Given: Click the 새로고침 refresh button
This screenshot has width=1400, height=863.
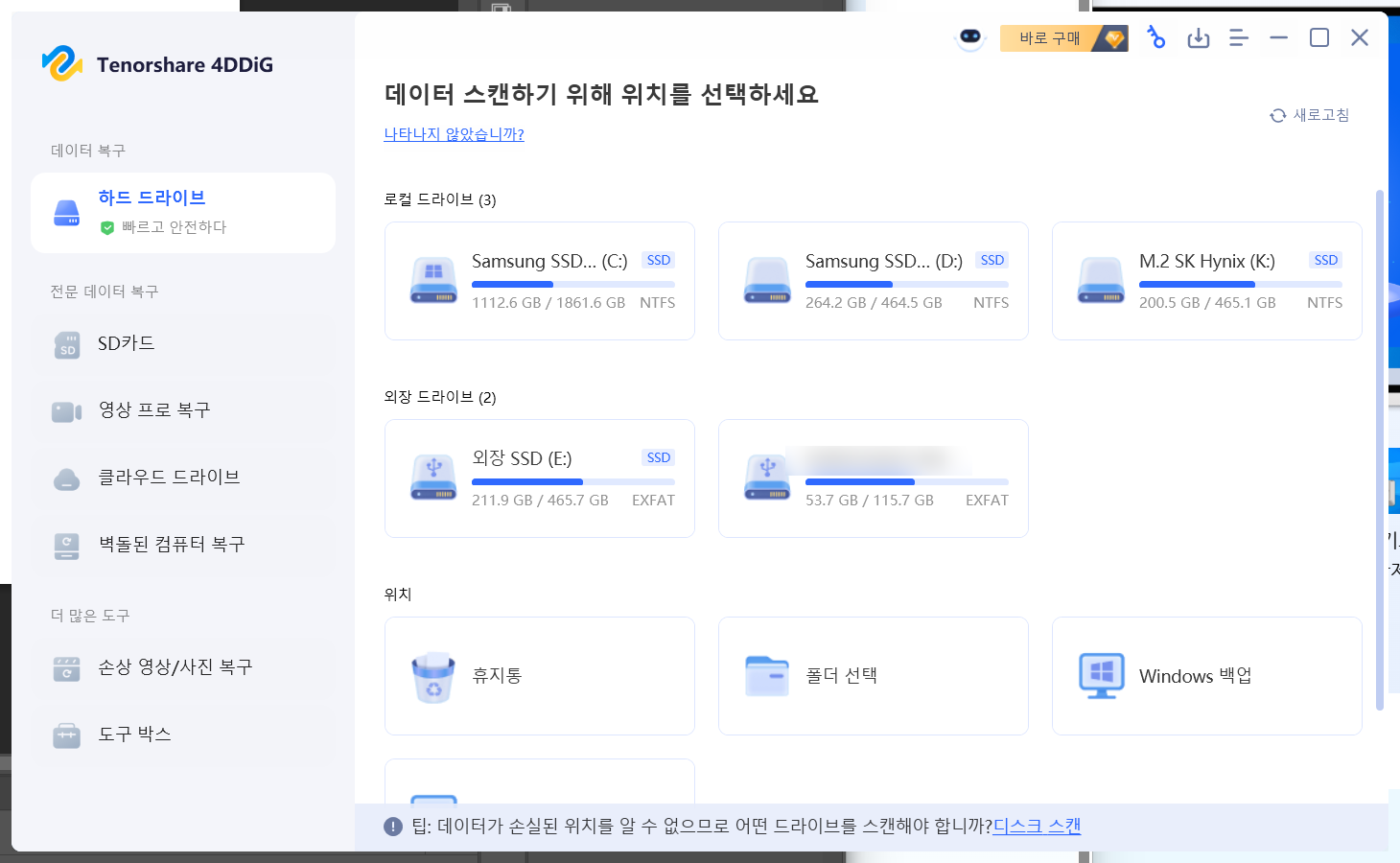Looking at the screenshot, I should coord(1310,115).
